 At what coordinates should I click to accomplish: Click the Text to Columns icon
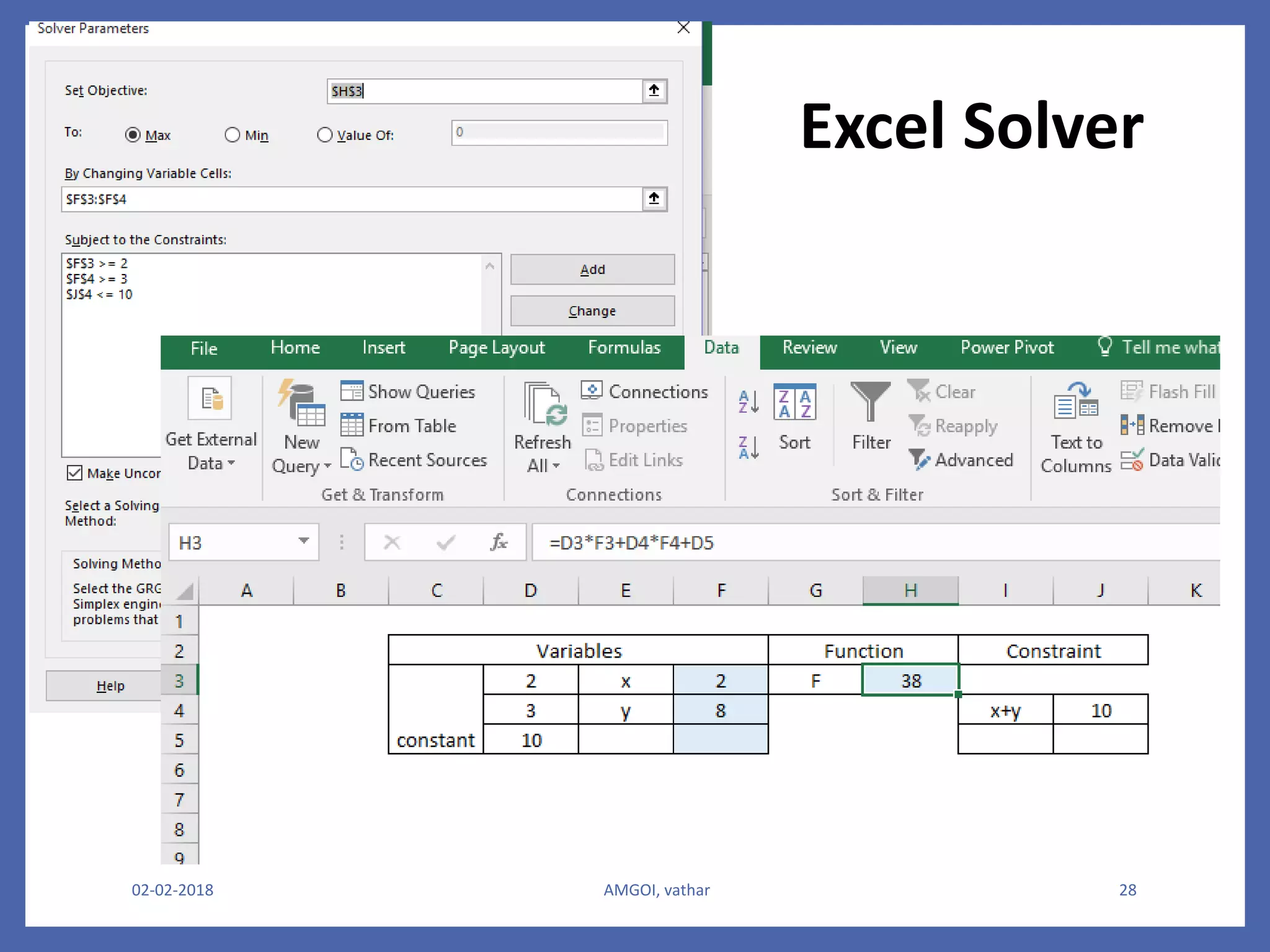pyautogui.click(x=1076, y=401)
